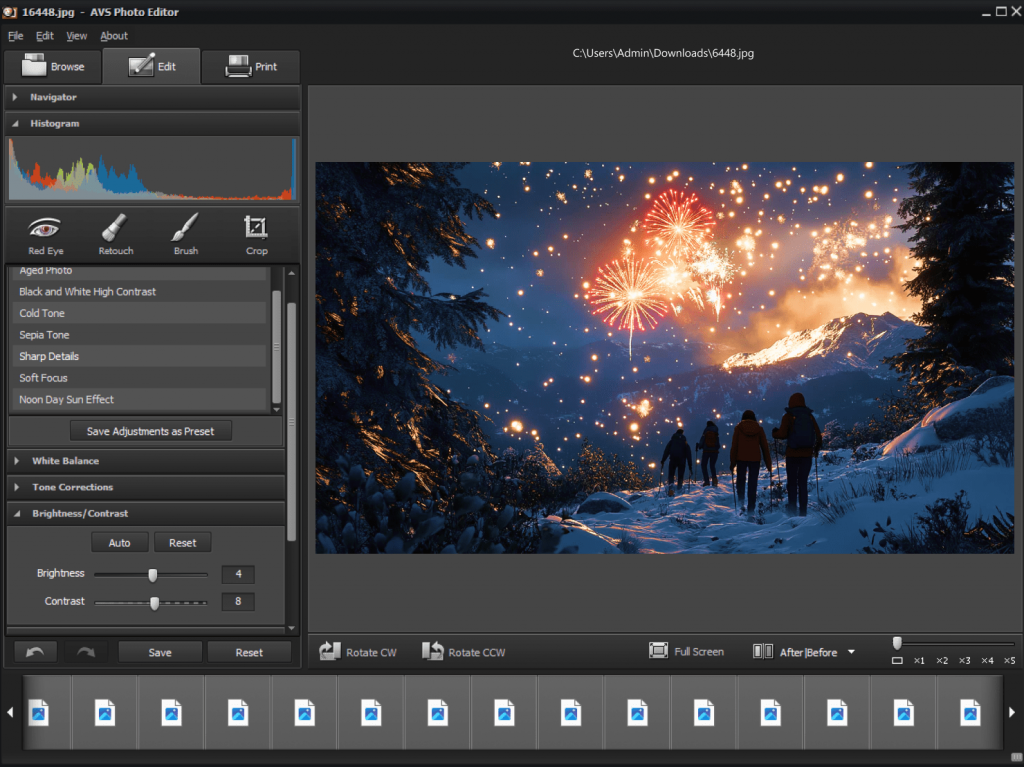Rotate the image counter-clockwise
The height and width of the screenshot is (767, 1024).
tap(463, 652)
